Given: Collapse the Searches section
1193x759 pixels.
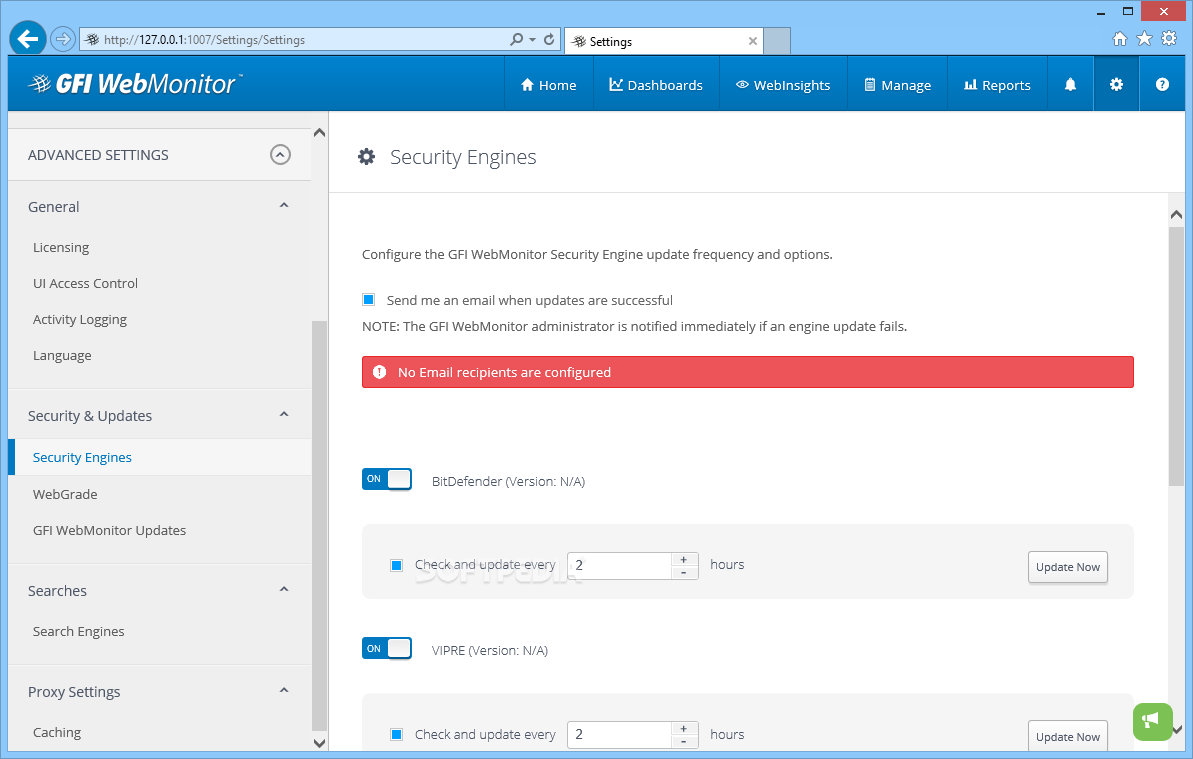Looking at the screenshot, I should (284, 589).
